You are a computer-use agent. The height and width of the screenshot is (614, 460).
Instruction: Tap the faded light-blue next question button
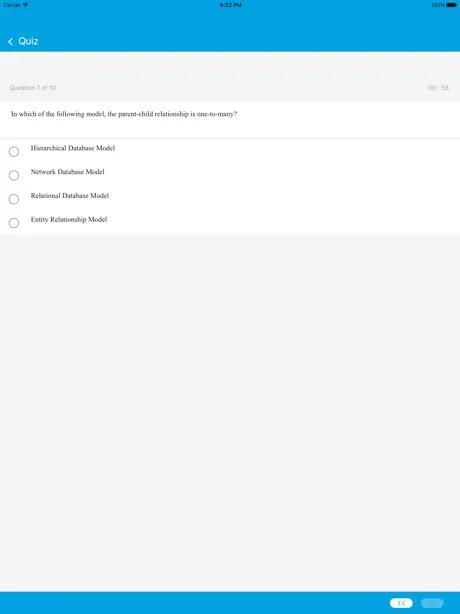click(432, 603)
